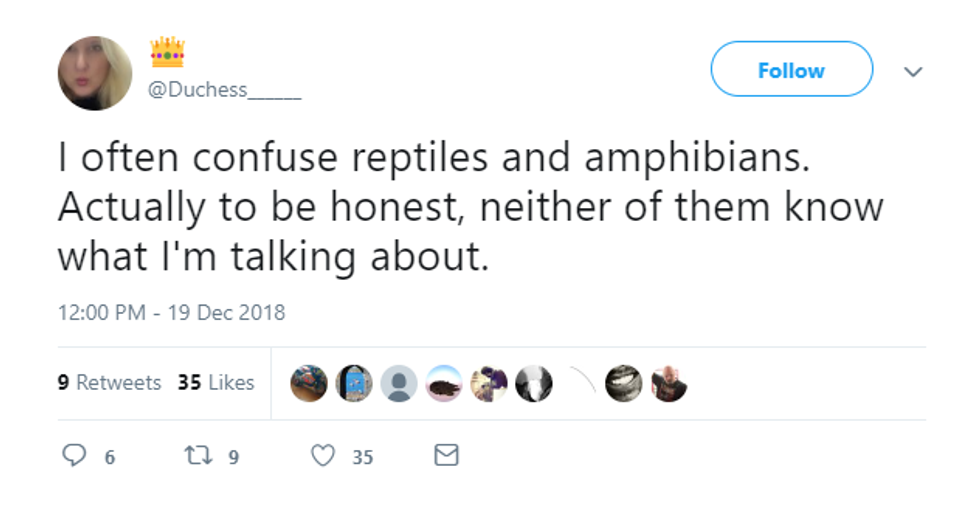Open the blue window liker avatar
This screenshot has height=506, width=980.
coord(354,383)
